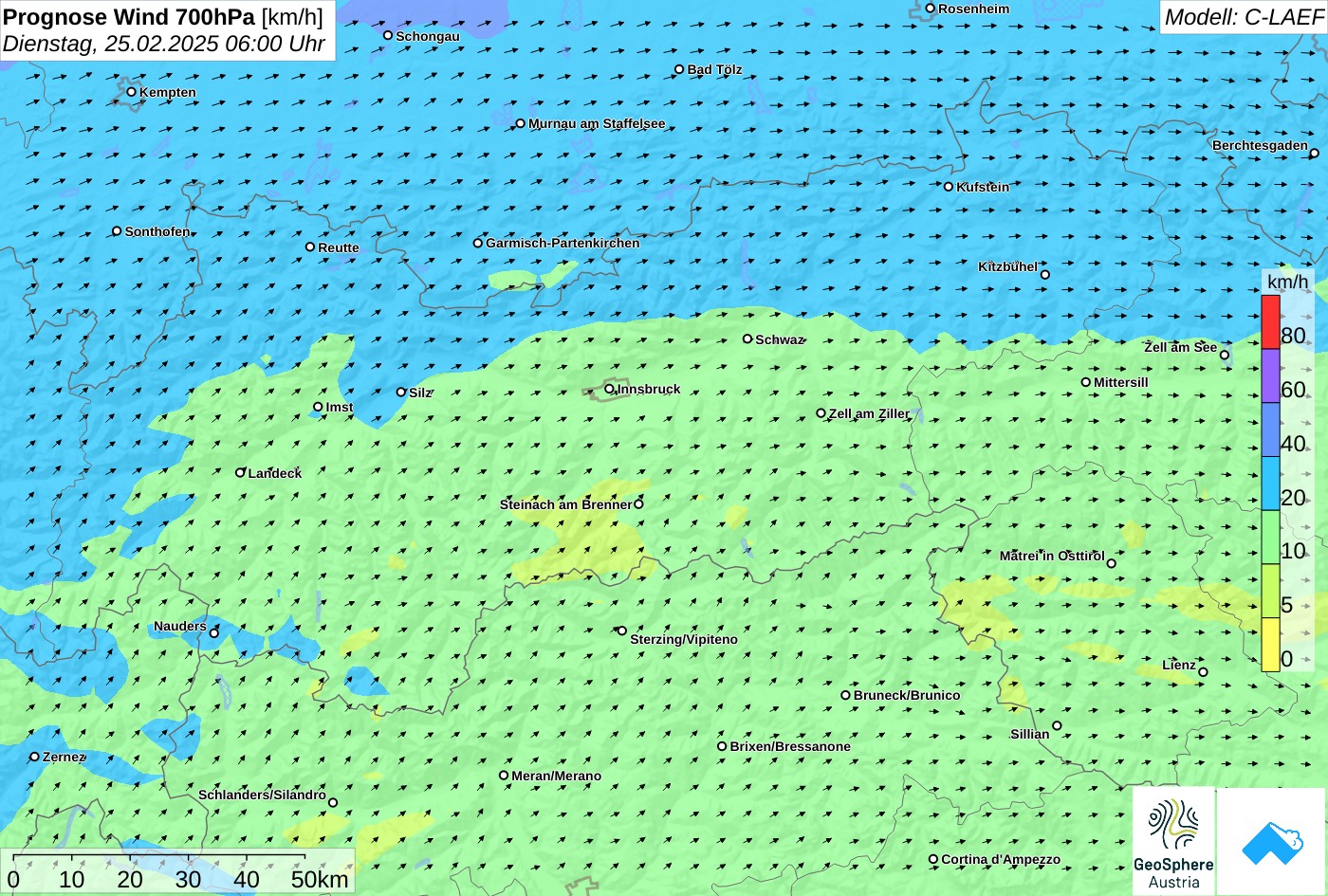1328x896 pixels.
Task: Click the Nauders city marker
Action: click(x=214, y=633)
